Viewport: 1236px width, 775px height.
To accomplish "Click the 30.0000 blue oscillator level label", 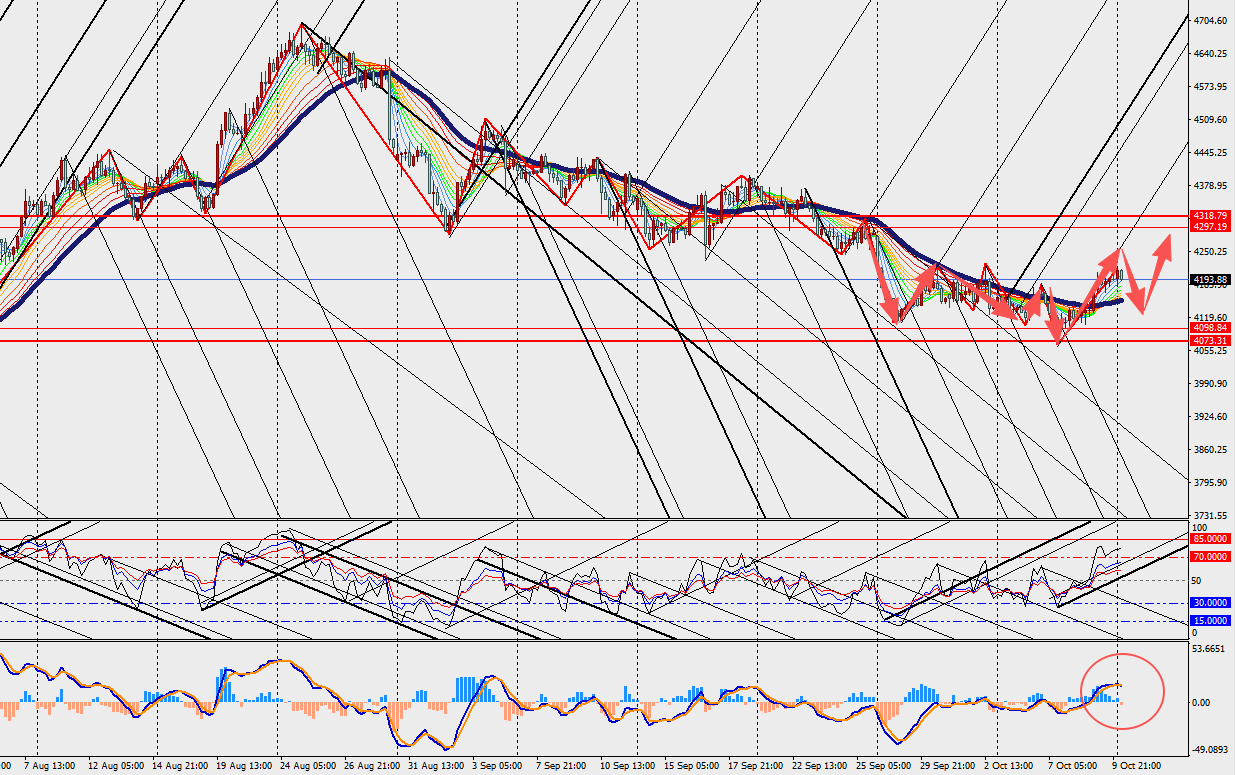I will (1210, 603).
